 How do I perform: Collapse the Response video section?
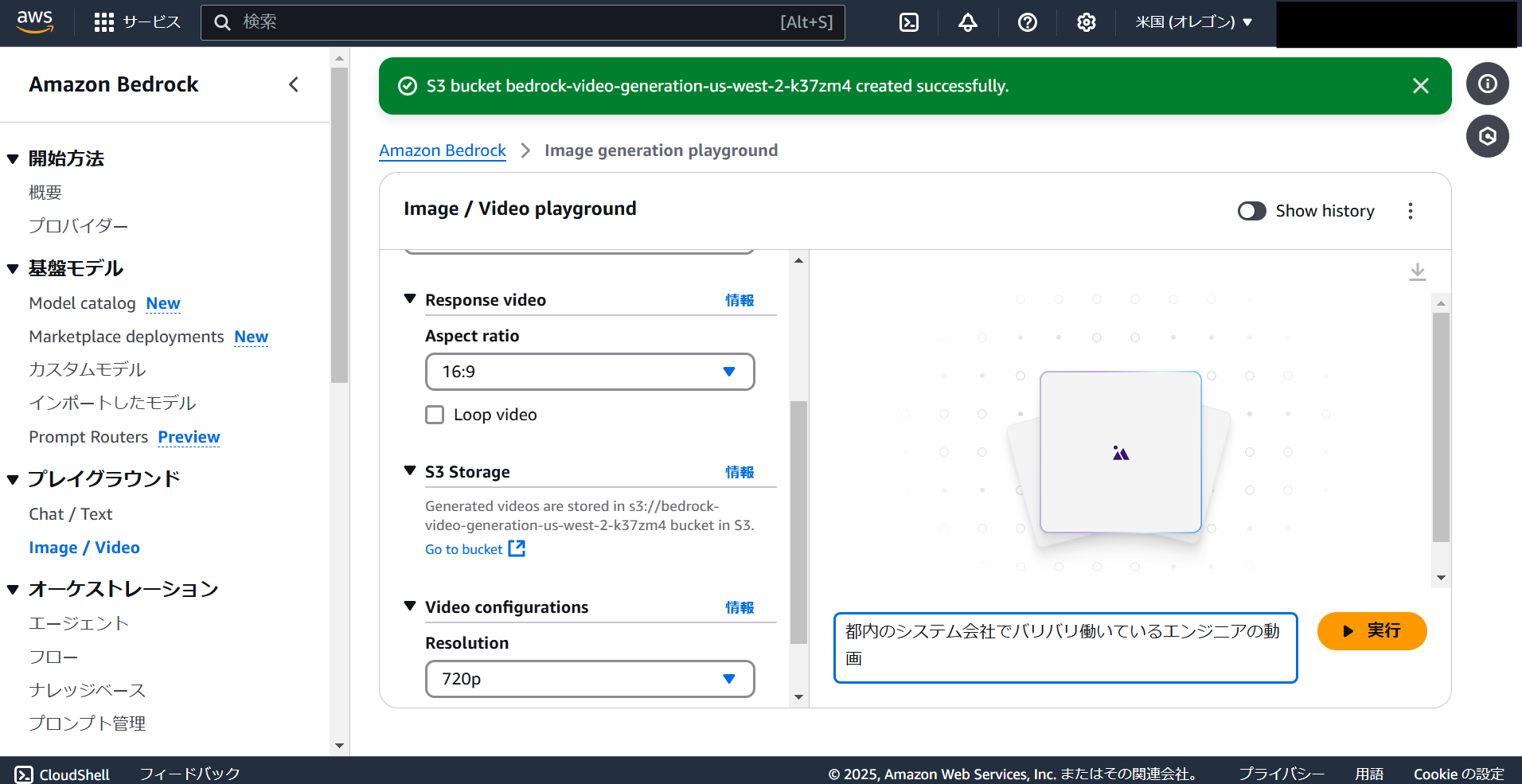(410, 299)
